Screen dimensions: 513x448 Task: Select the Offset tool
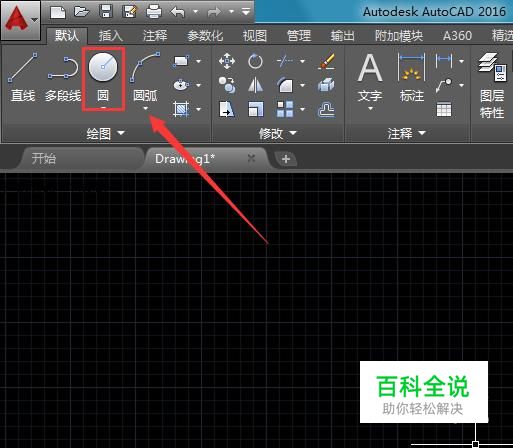coord(326,109)
